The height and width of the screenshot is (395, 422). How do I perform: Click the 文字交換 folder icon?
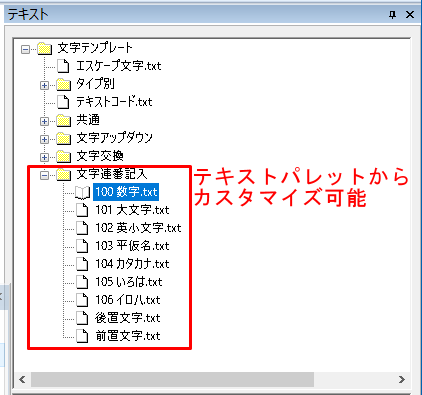(x=63, y=157)
